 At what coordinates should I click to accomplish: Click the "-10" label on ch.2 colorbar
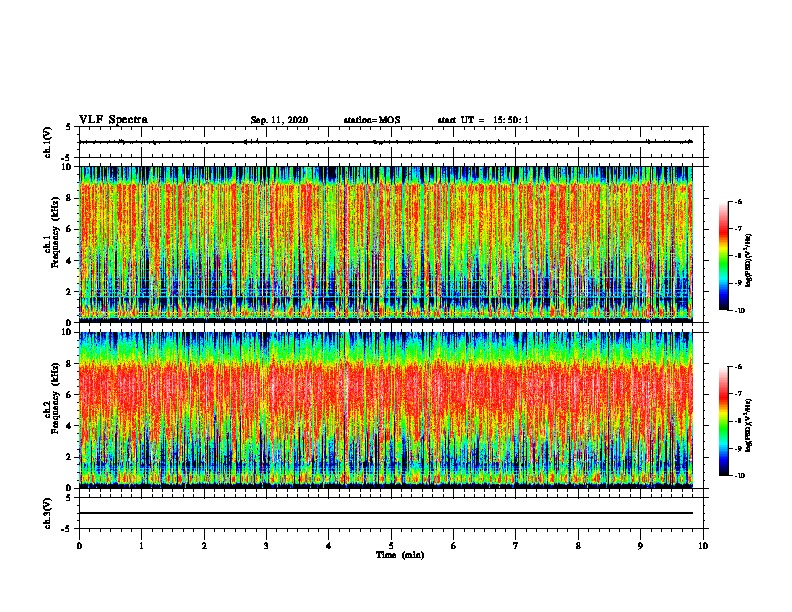(x=739, y=476)
